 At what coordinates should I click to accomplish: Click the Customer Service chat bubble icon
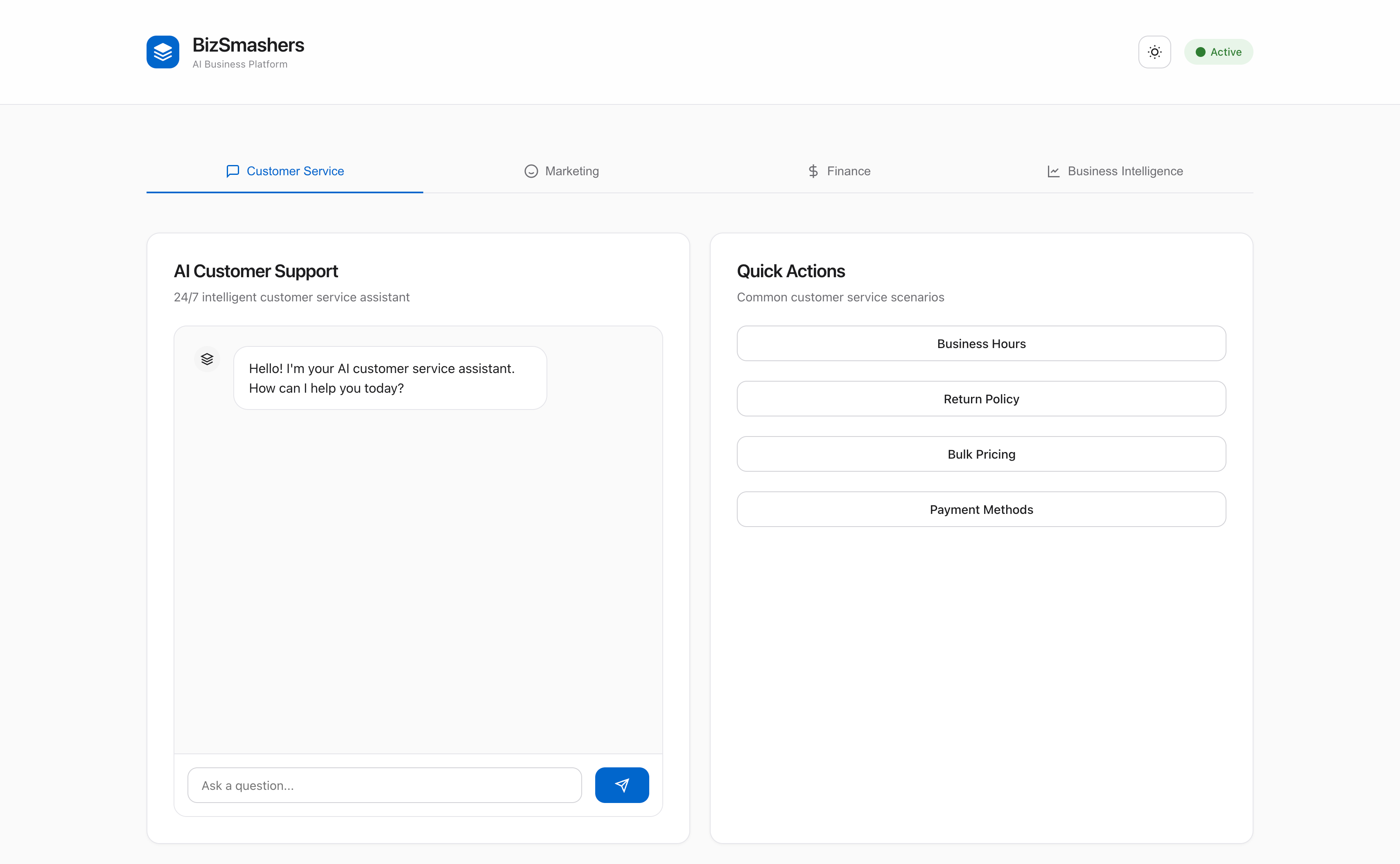tap(233, 172)
